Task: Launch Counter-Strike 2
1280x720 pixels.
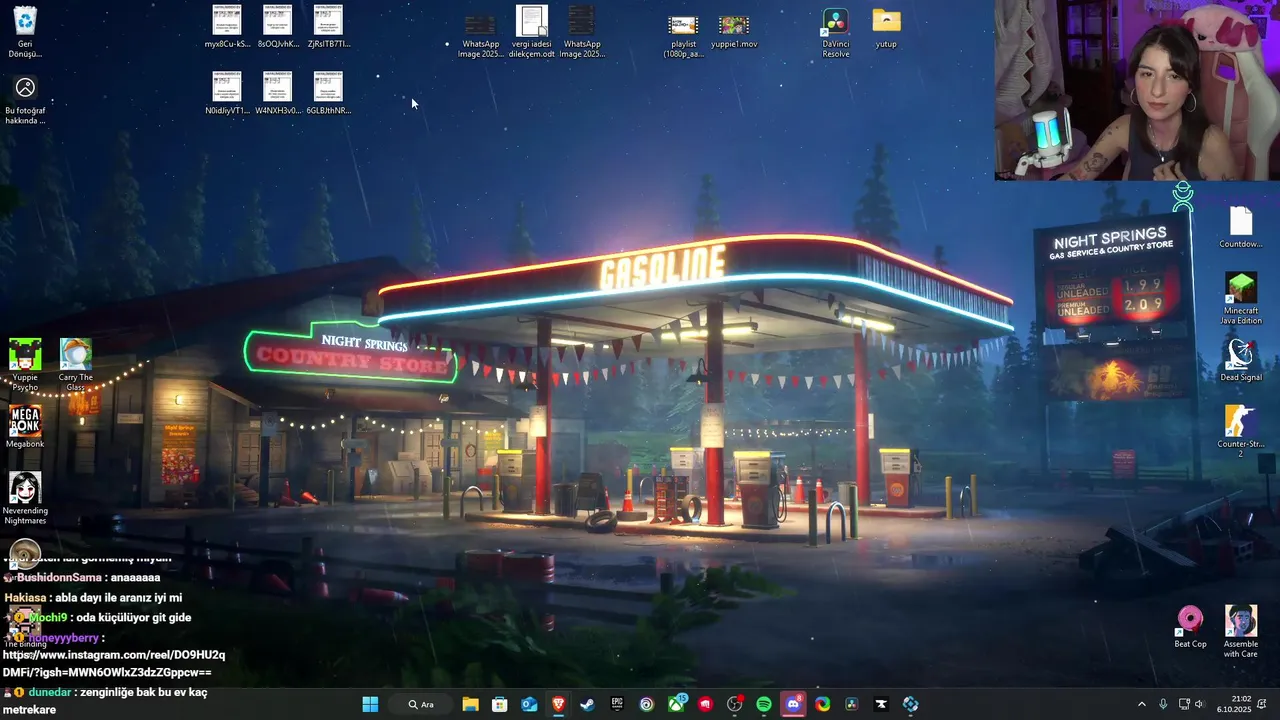Action: coord(1241,431)
